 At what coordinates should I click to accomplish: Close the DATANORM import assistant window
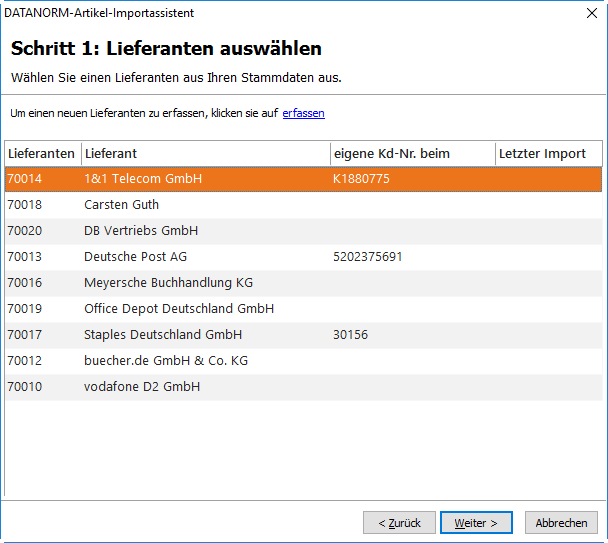click(592, 13)
